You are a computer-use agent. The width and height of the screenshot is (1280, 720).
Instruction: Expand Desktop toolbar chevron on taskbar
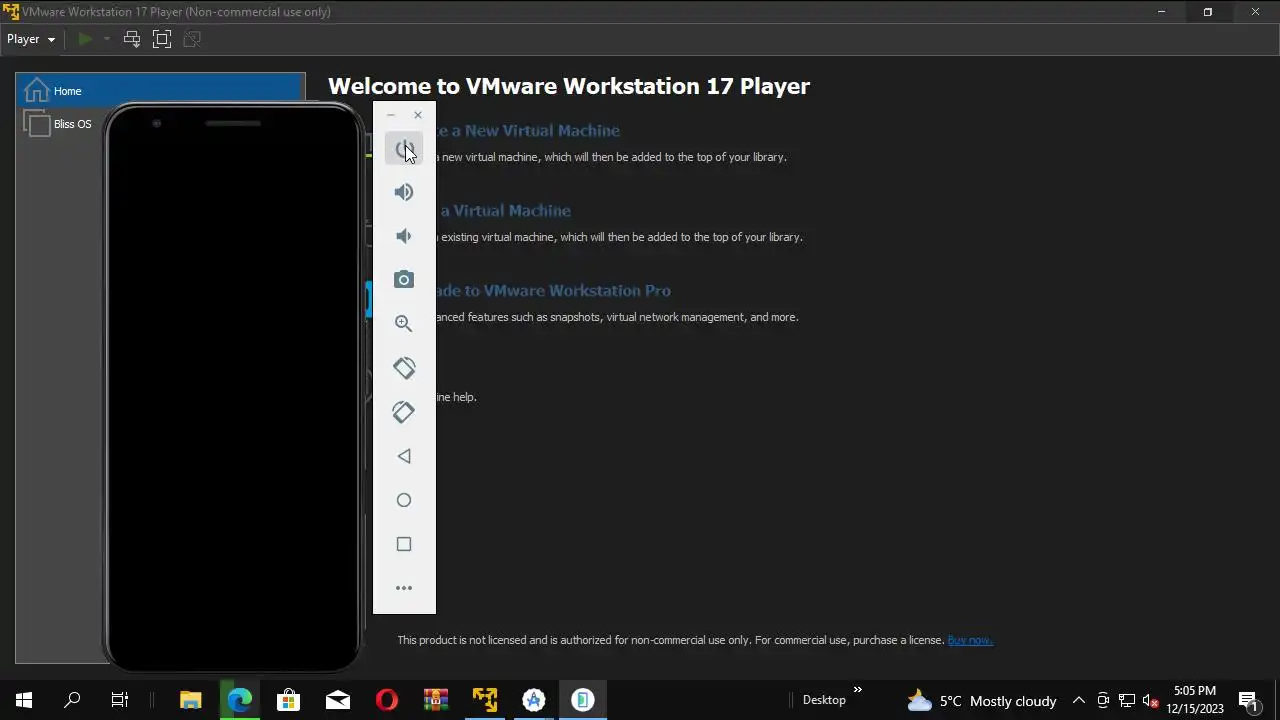coord(857,689)
